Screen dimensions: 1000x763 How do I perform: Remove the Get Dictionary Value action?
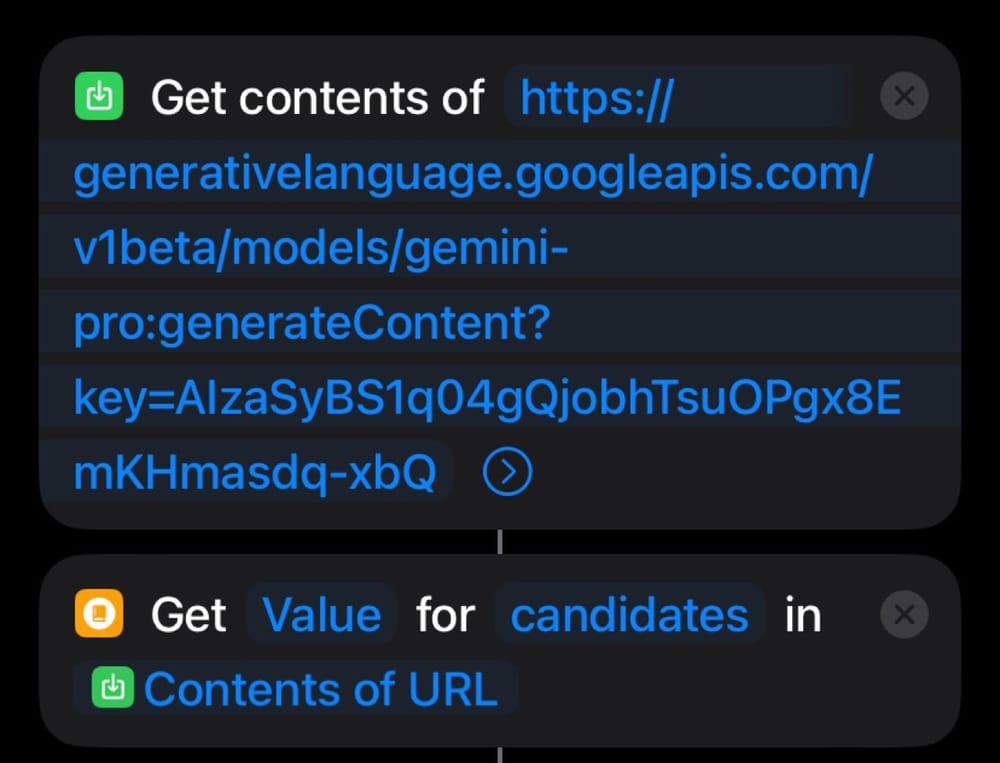point(903,614)
